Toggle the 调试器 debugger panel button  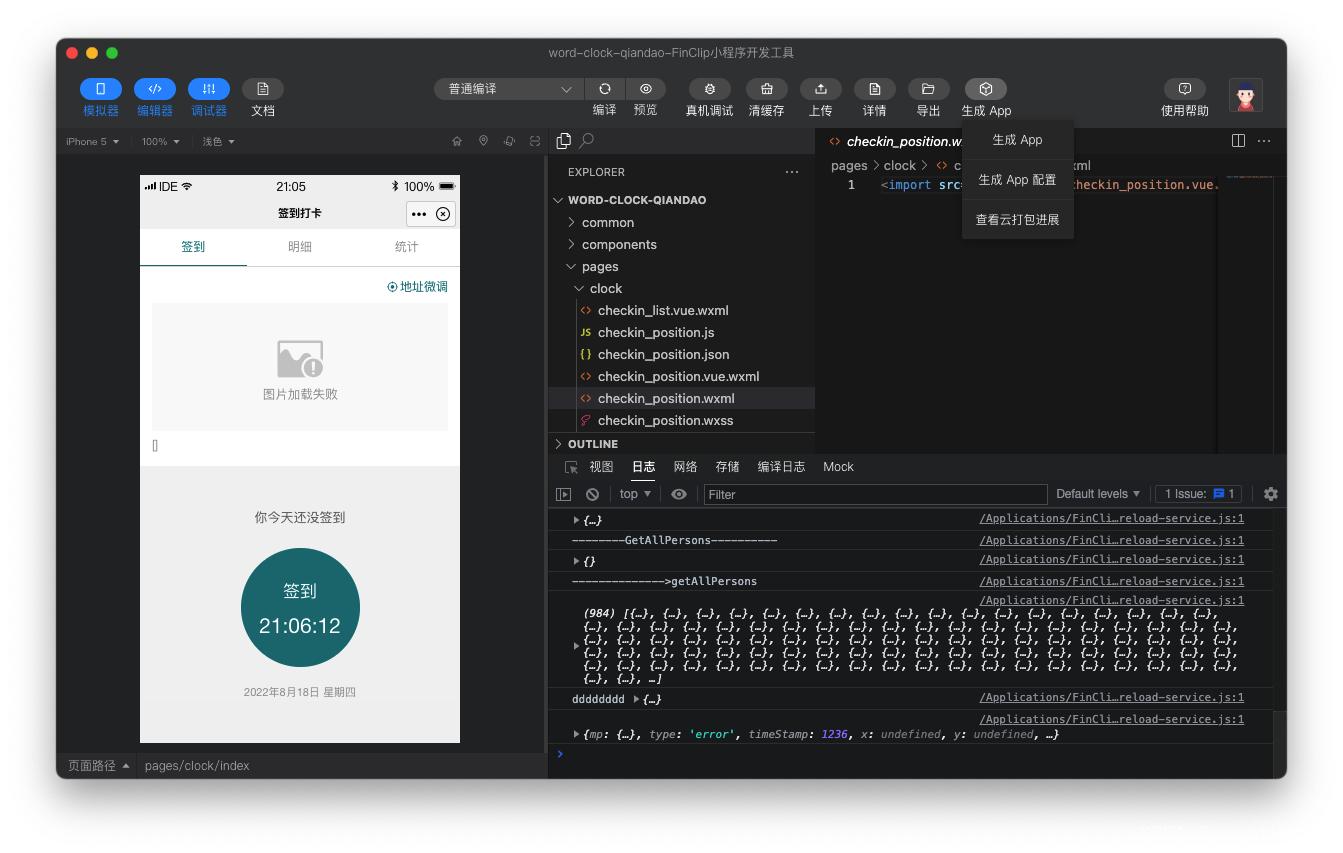pos(209,89)
